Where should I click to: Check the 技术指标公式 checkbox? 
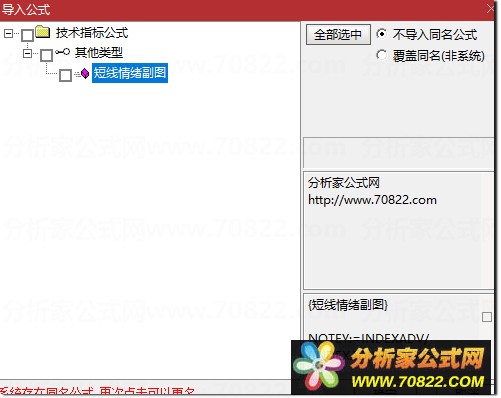pyautogui.click(x=28, y=35)
